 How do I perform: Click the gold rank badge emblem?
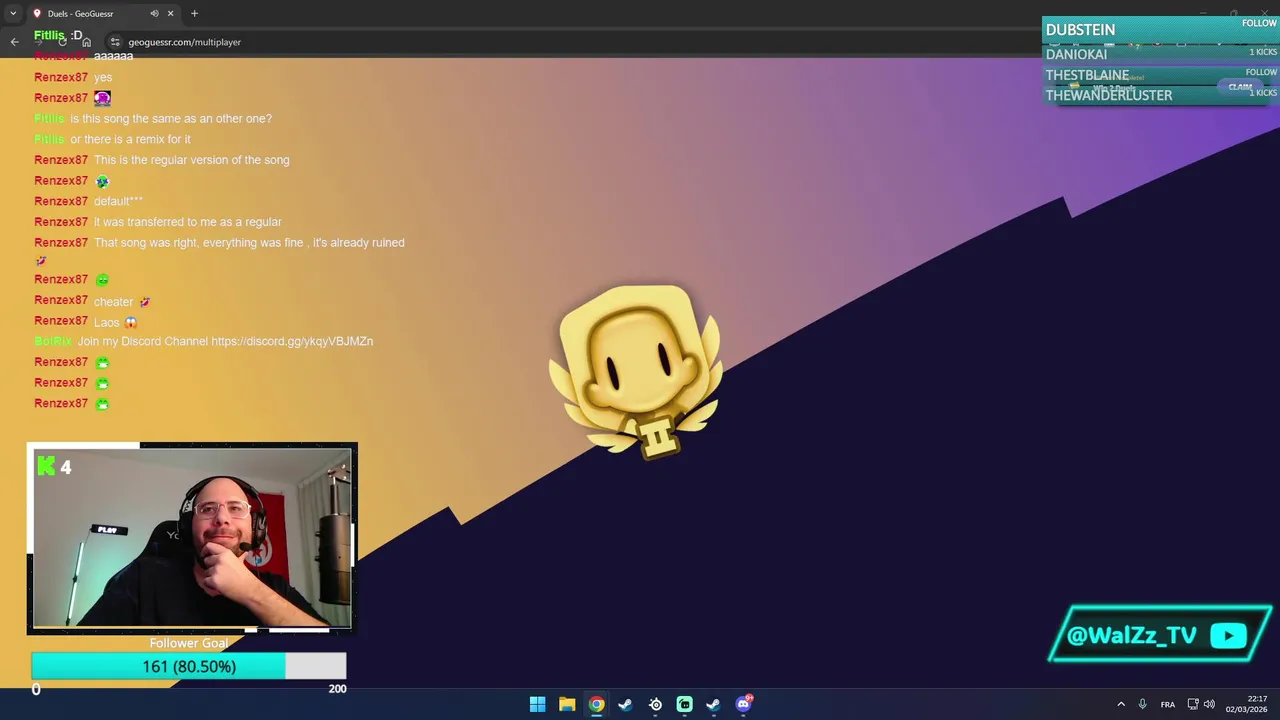[636, 372]
